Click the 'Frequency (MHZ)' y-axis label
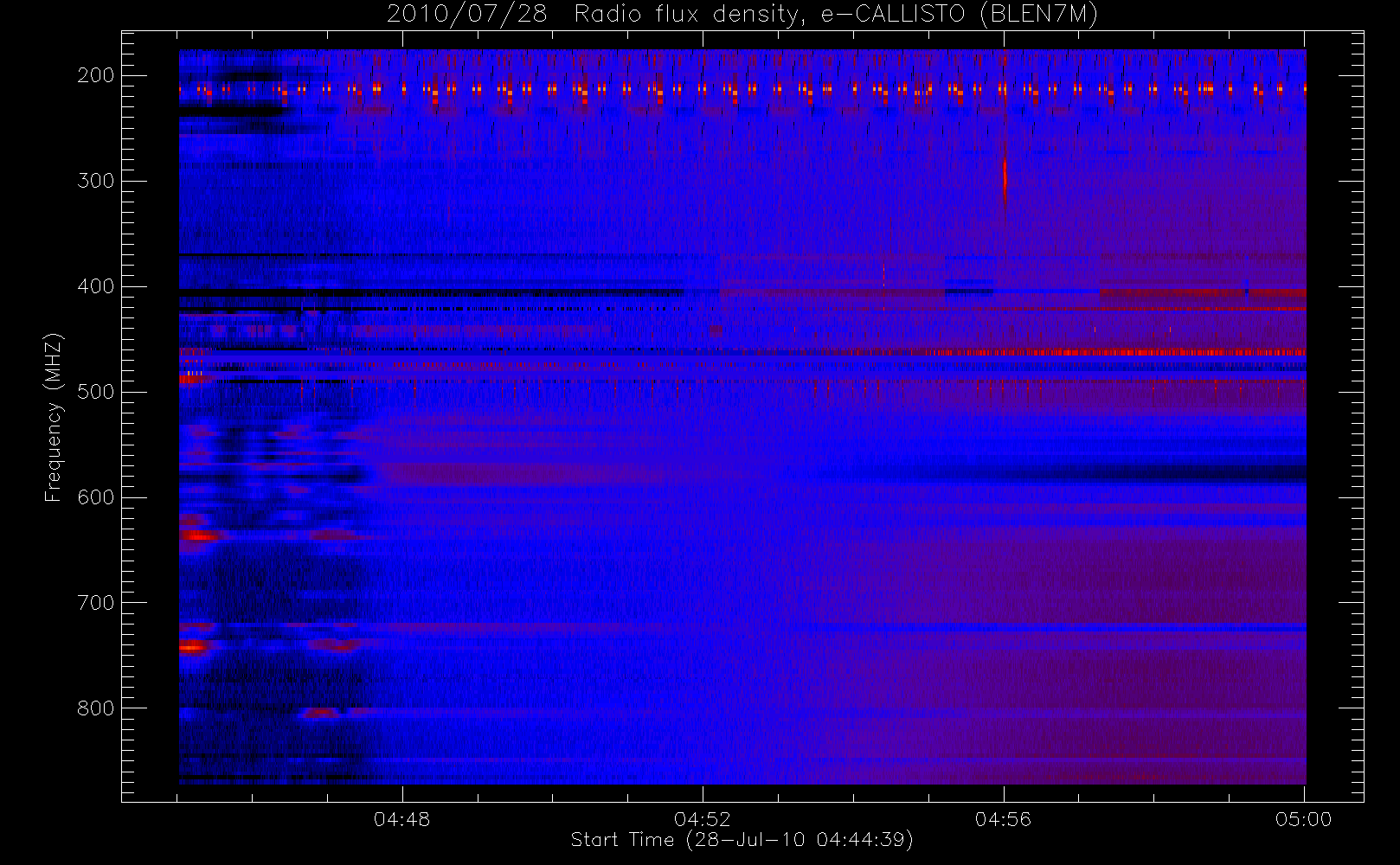1400x865 pixels. tap(54, 417)
